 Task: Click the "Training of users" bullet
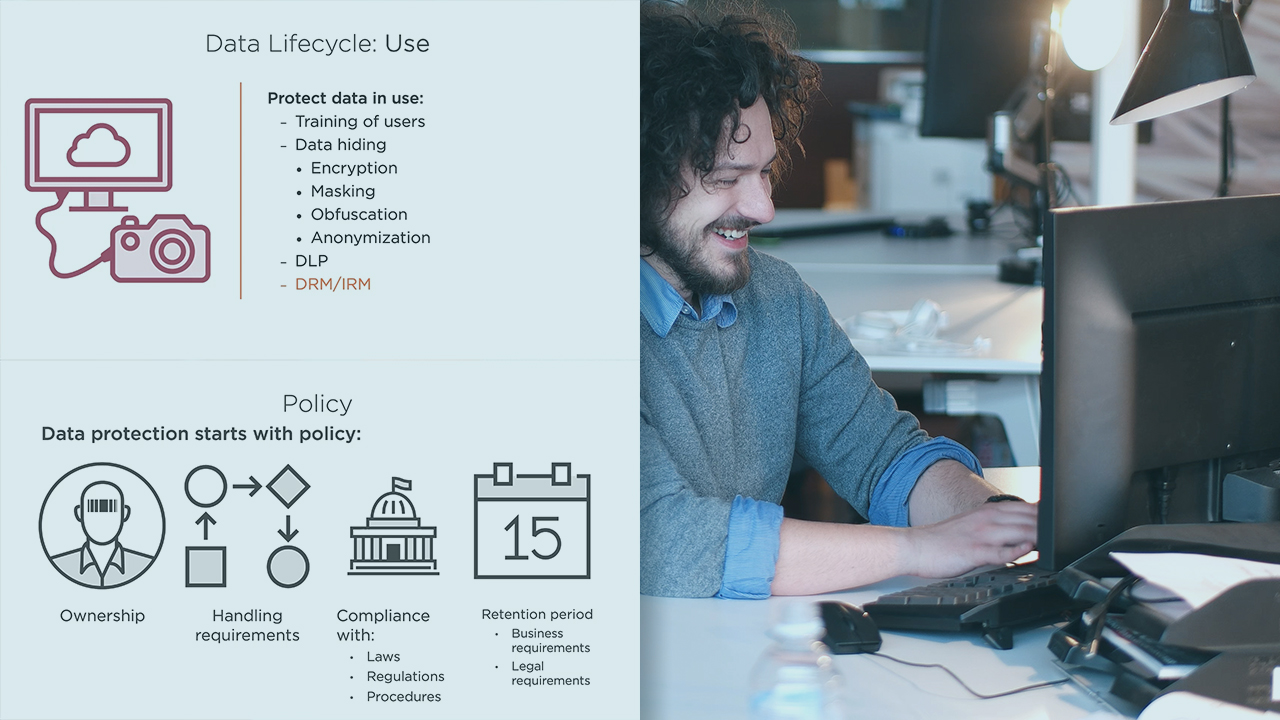click(x=359, y=121)
